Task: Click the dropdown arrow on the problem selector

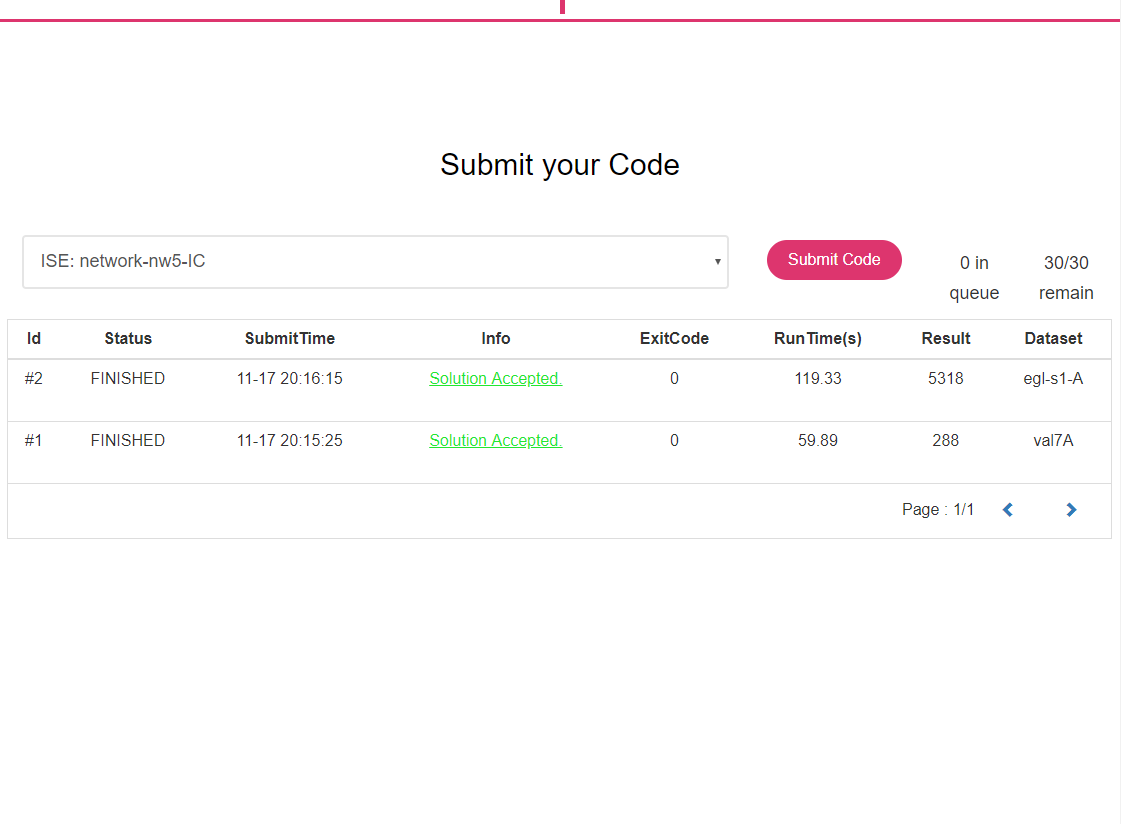Action: click(x=717, y=261)
